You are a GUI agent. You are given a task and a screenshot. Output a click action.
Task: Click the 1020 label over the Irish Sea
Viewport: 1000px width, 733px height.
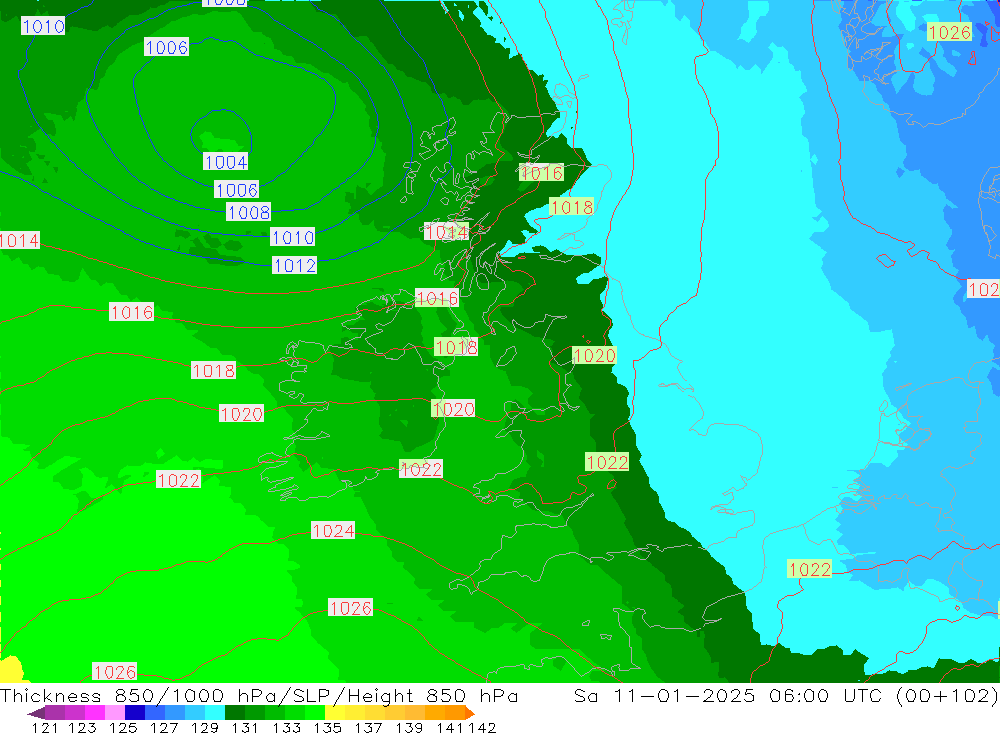pyautogui.click(x=453, y=409)
